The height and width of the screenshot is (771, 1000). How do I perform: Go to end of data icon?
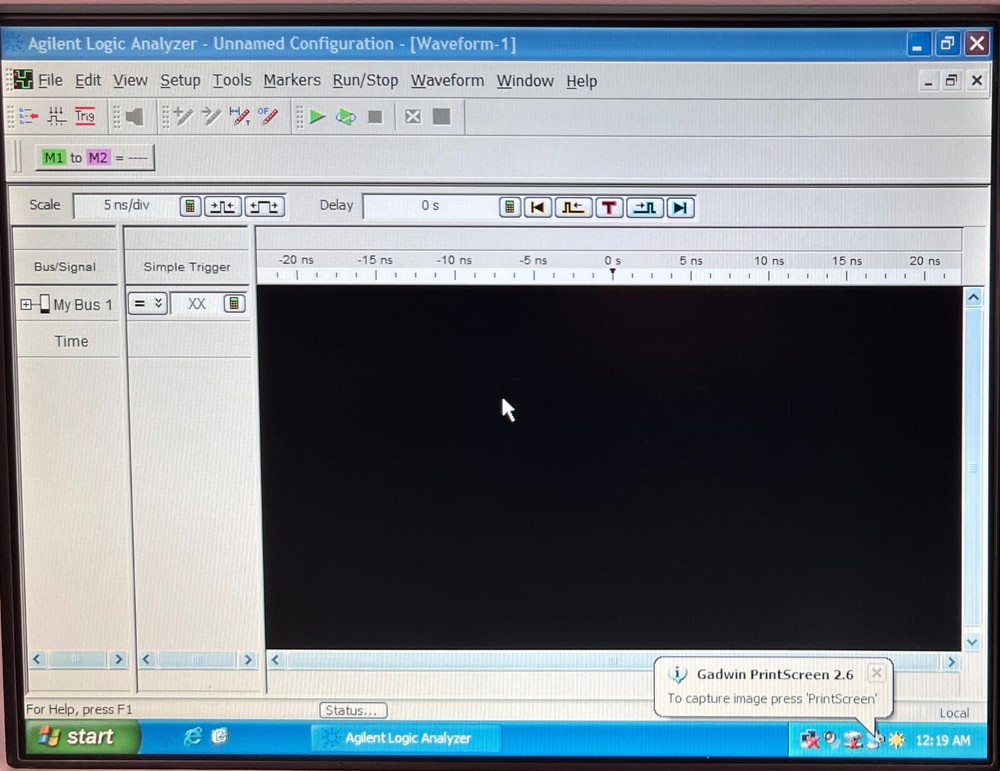pos(680,207)
